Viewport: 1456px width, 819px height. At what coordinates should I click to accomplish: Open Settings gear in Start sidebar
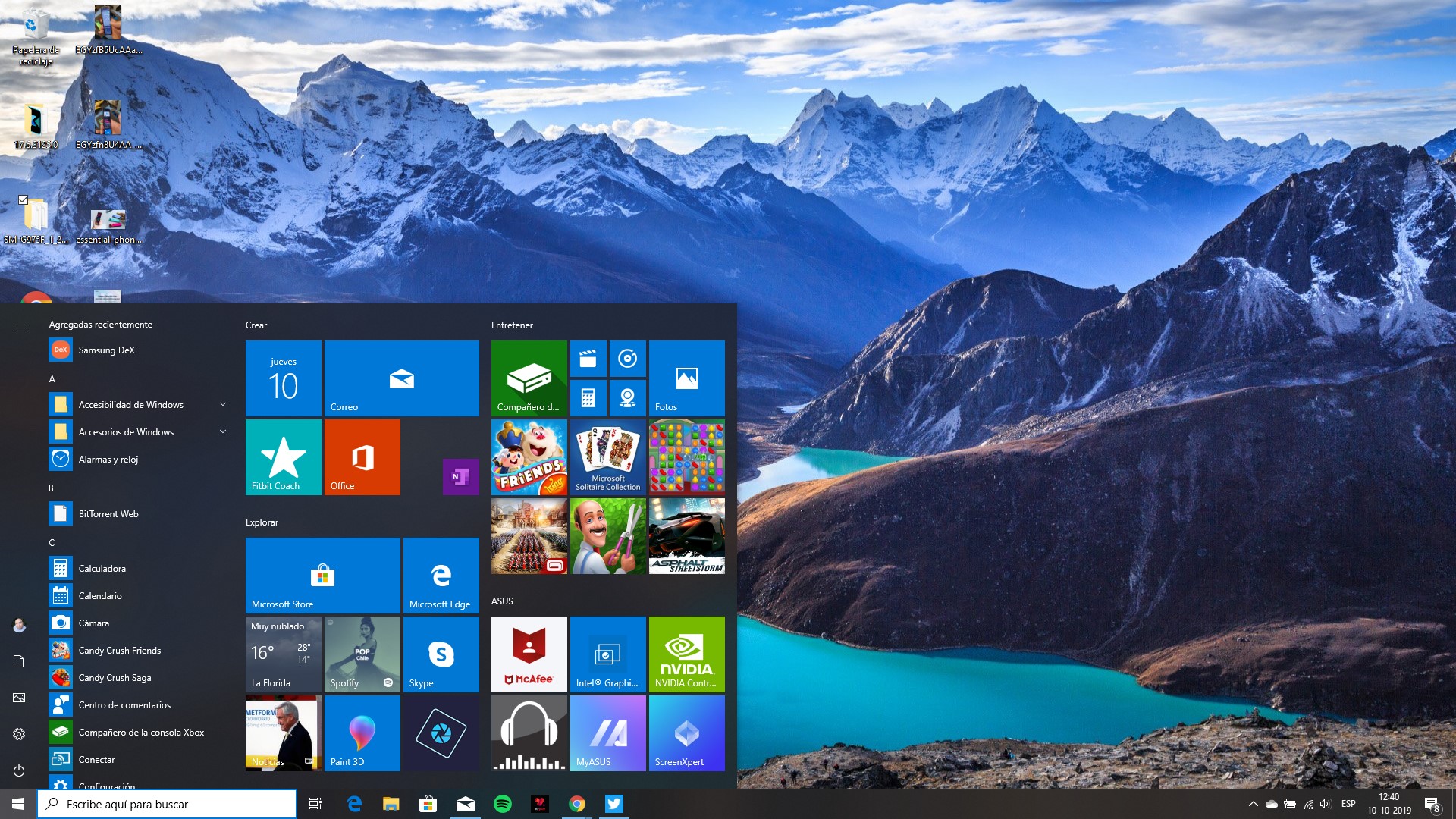19,734
